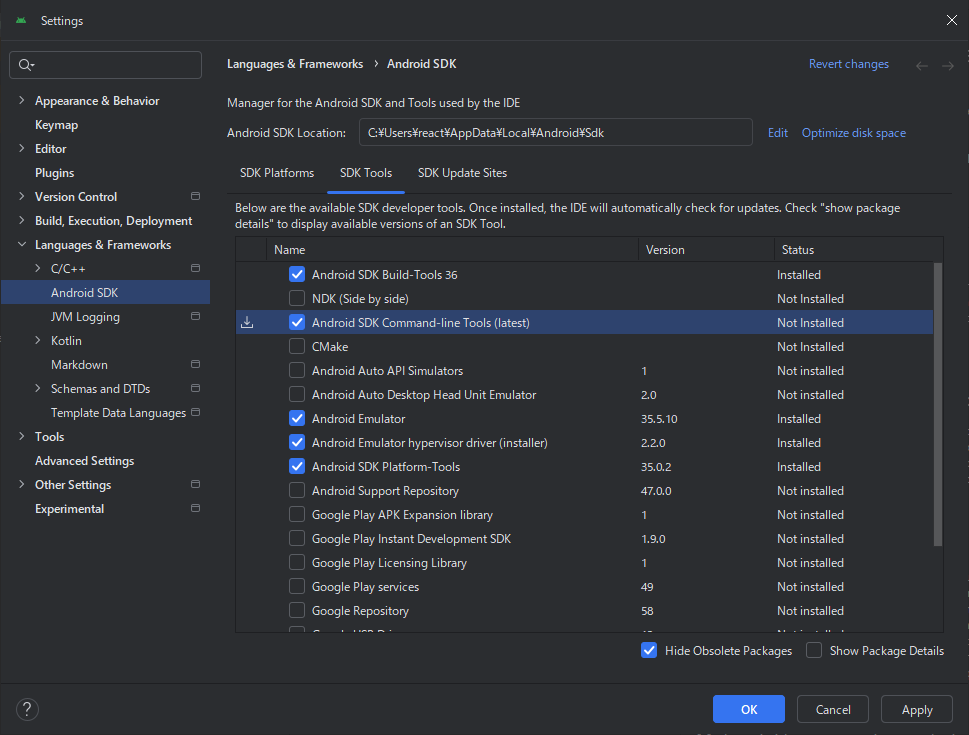The height and width of the screenshot is (735, 969).
Task: Expand Build, Execution, Deployment section
Action: [22, 221]
